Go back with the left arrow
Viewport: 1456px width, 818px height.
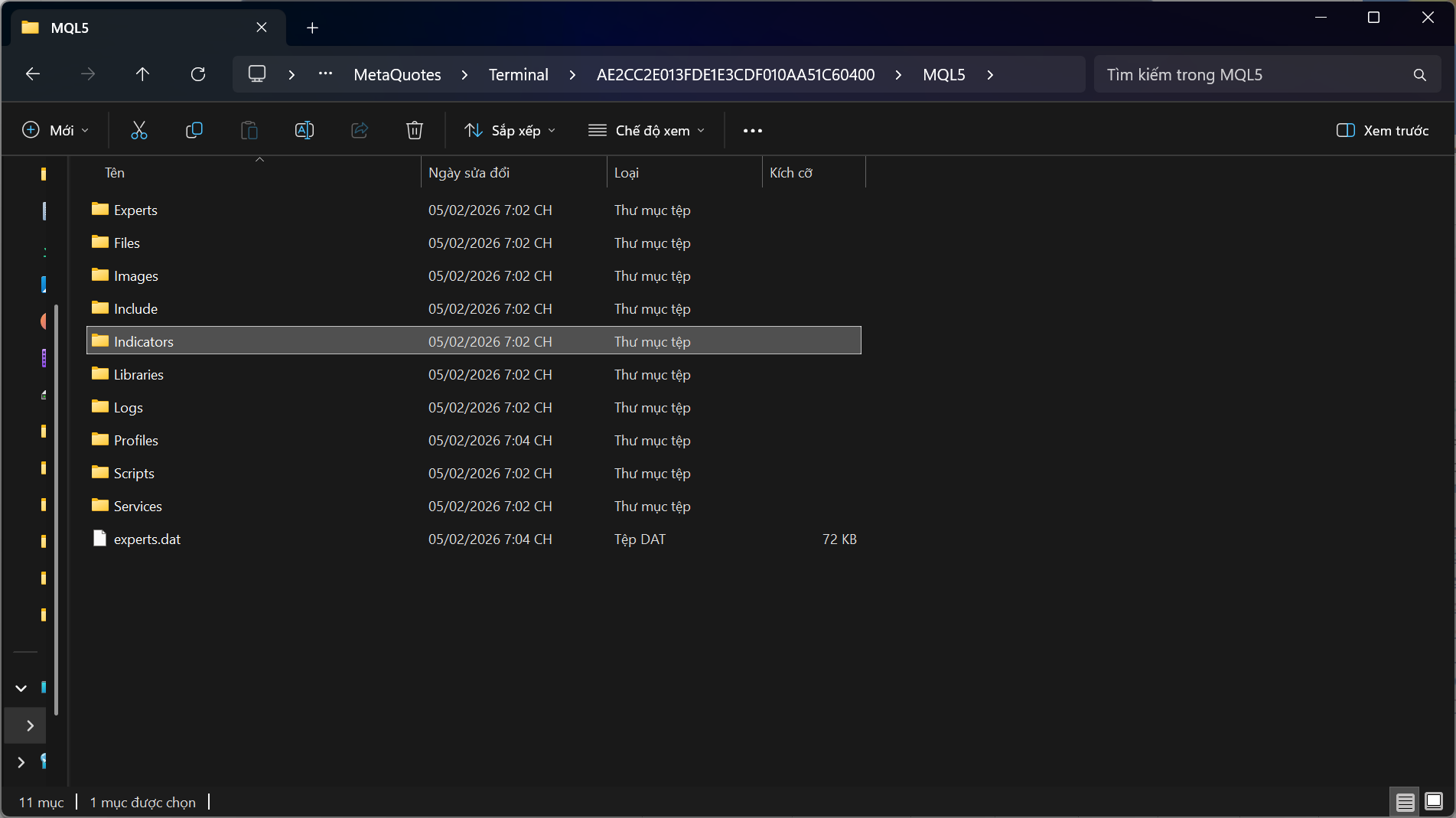coord(33,74)
